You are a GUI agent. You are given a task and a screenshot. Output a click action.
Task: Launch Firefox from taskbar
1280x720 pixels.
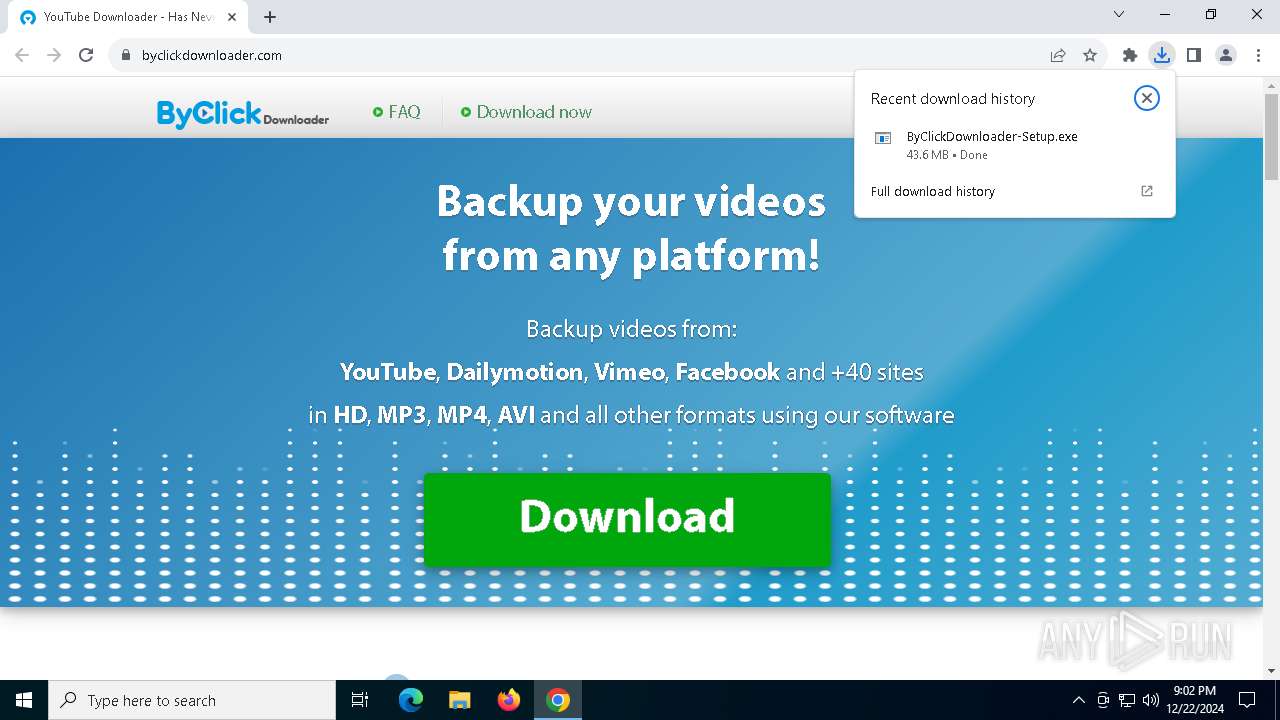509,700
